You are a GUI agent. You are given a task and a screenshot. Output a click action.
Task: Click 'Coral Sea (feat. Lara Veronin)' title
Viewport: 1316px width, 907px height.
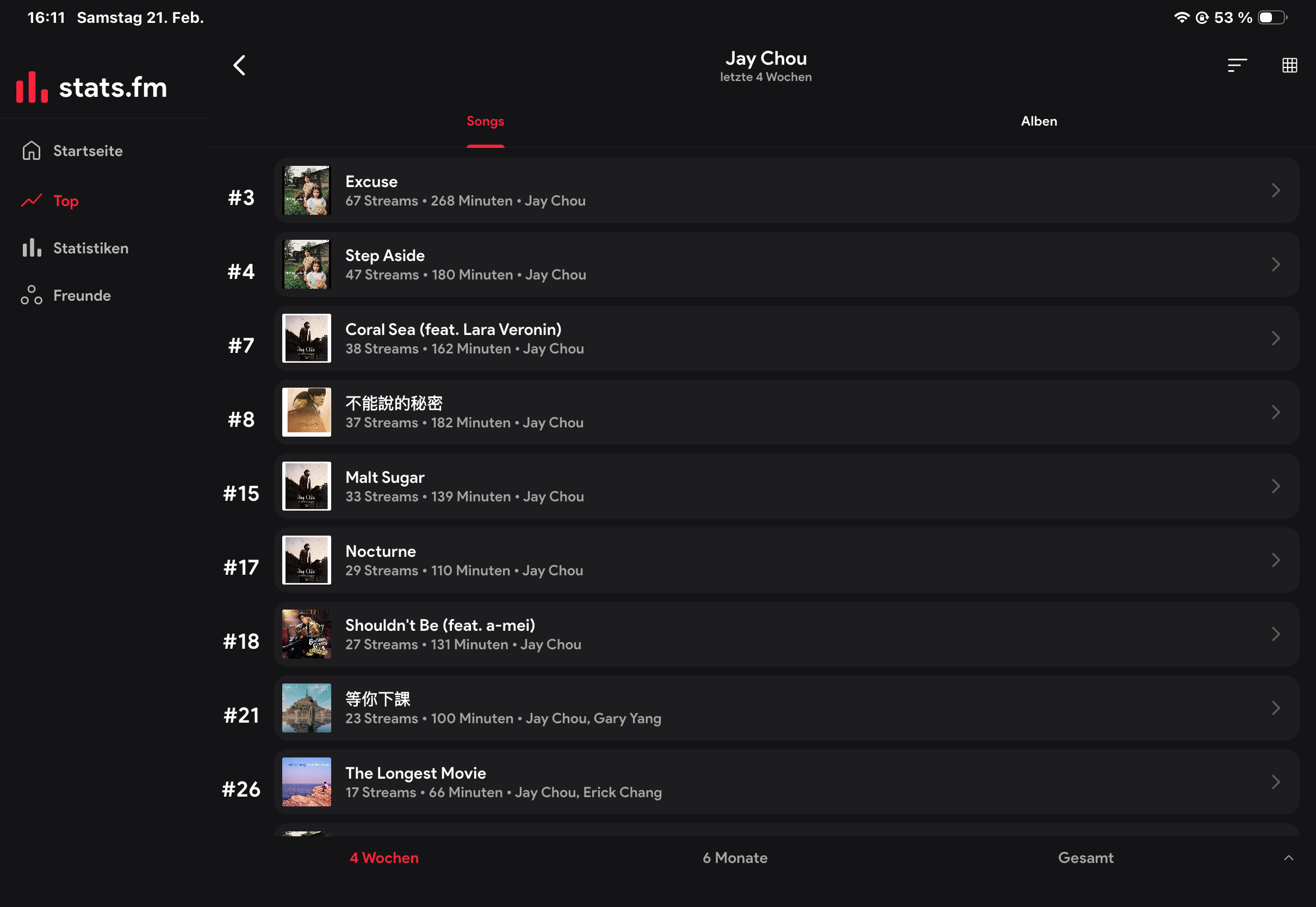click(x=454, y=329)
